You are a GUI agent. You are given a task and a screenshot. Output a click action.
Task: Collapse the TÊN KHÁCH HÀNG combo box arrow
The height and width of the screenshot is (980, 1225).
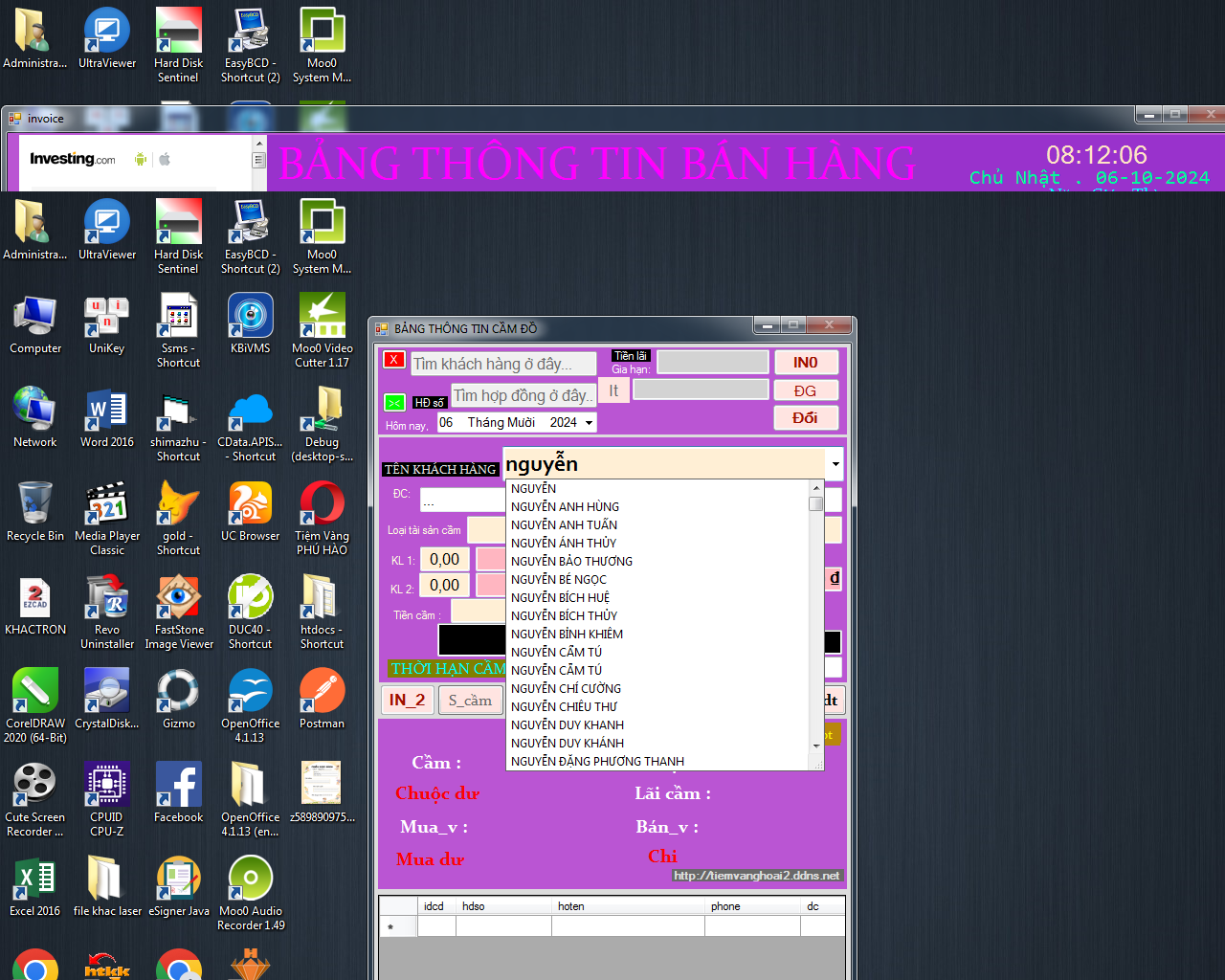point(835,464)
